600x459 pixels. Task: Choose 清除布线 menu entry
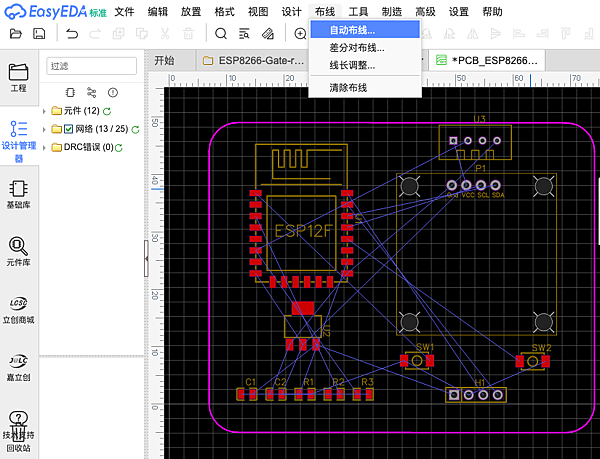pyautogui.click(x=349, y=88)
